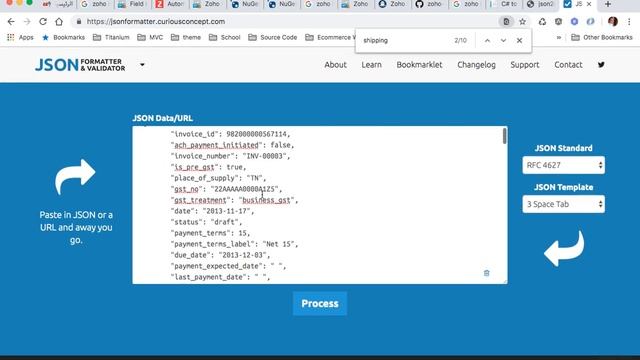The image size is (640, 360).
Task: Close the active JS tab
Action: coord(589,4)
